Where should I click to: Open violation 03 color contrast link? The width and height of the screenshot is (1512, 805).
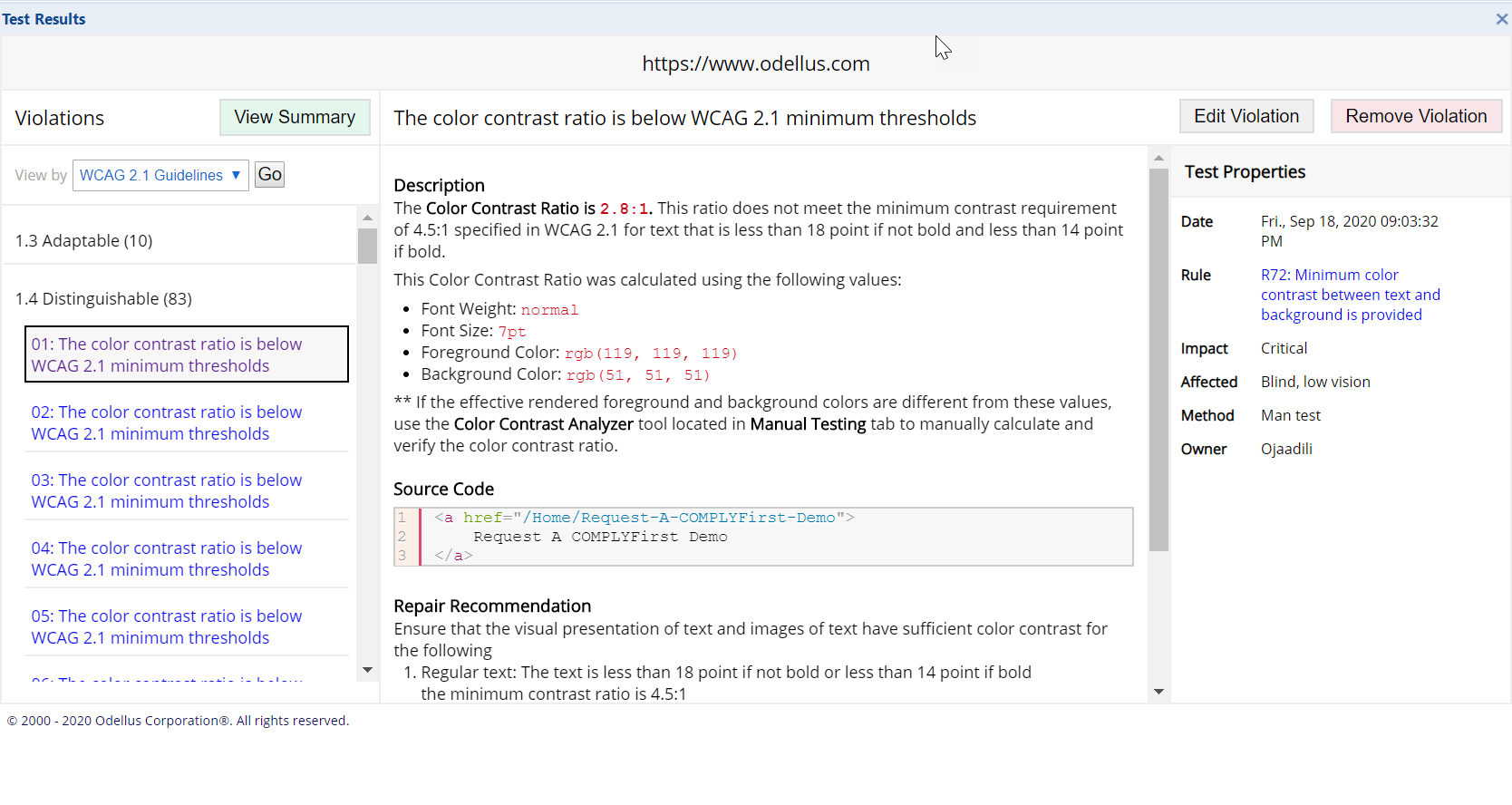pyautogui.click(x=167, y=490)
